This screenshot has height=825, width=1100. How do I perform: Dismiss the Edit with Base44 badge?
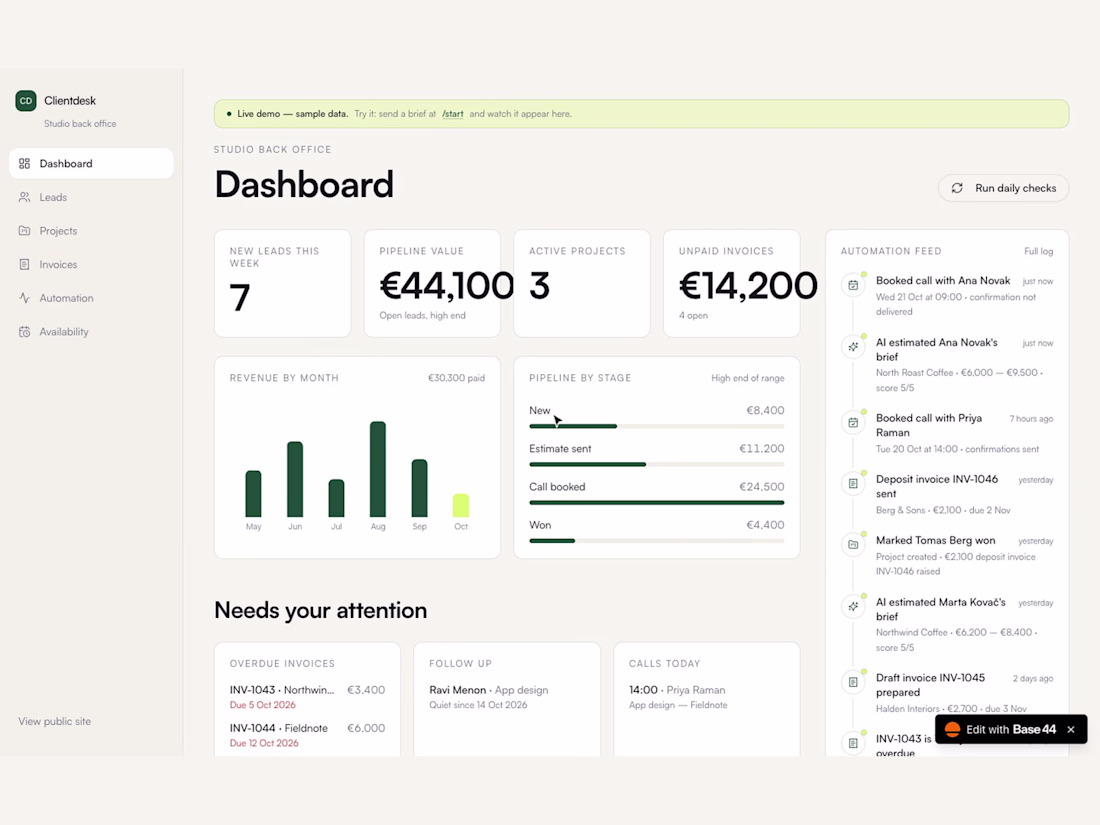(1071, 730)
